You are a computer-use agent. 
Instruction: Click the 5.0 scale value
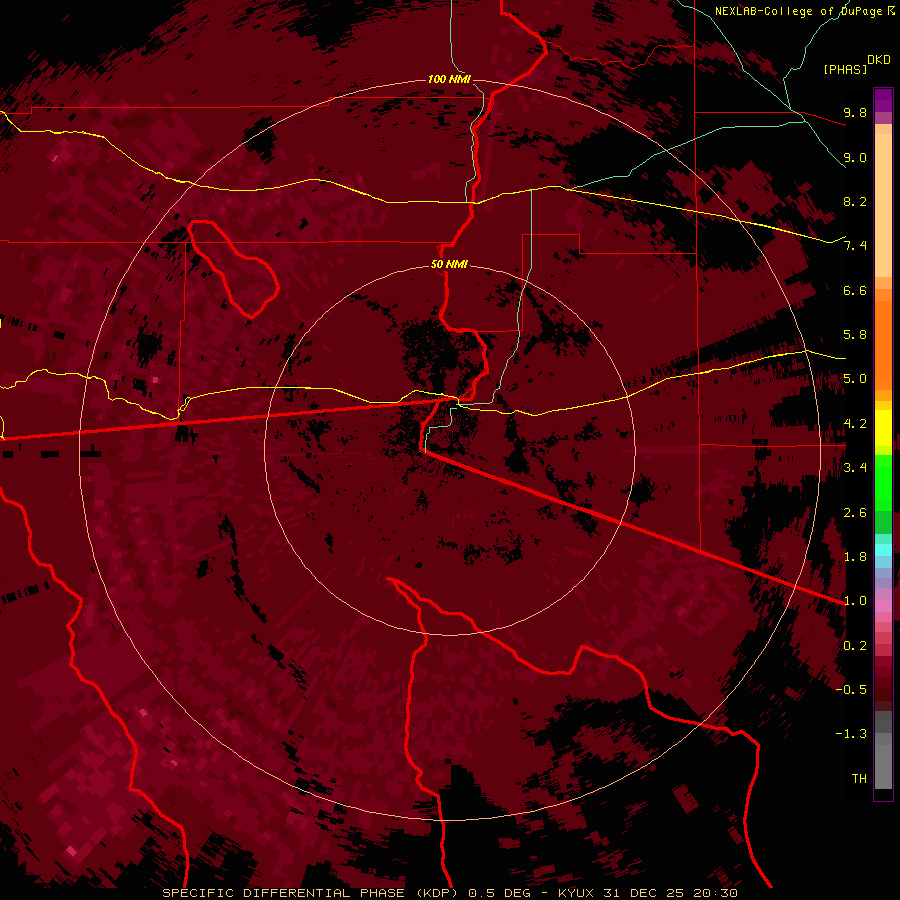click(x=855, y=379)
